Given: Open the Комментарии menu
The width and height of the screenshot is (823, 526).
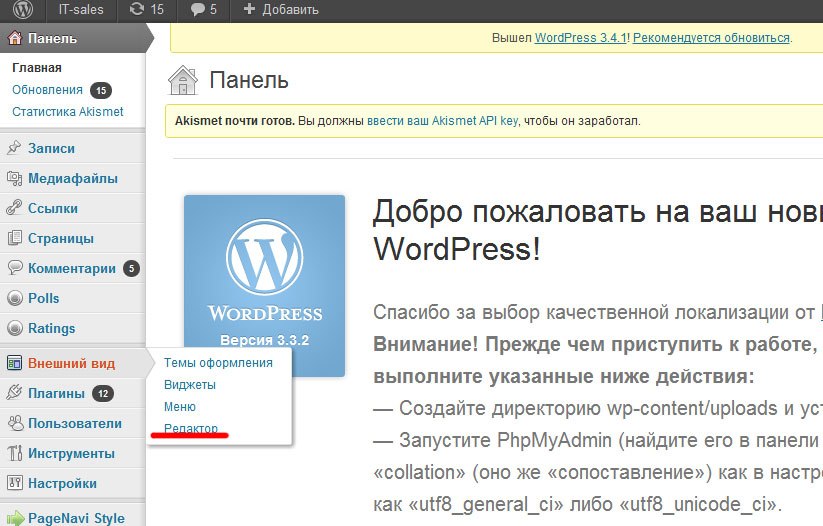Looking at the screenshot, I should (x=72, y=268).
